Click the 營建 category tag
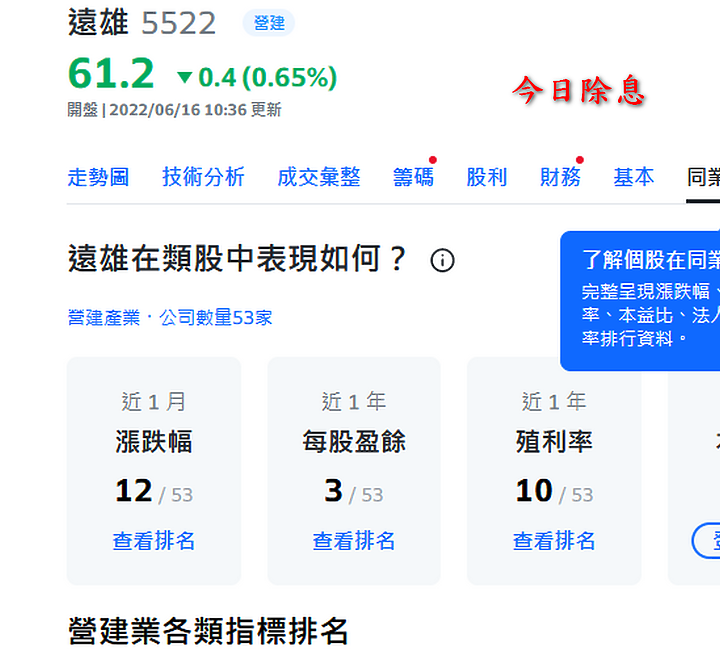This screenshot has height=652, width=720. [x=269, y=22]
